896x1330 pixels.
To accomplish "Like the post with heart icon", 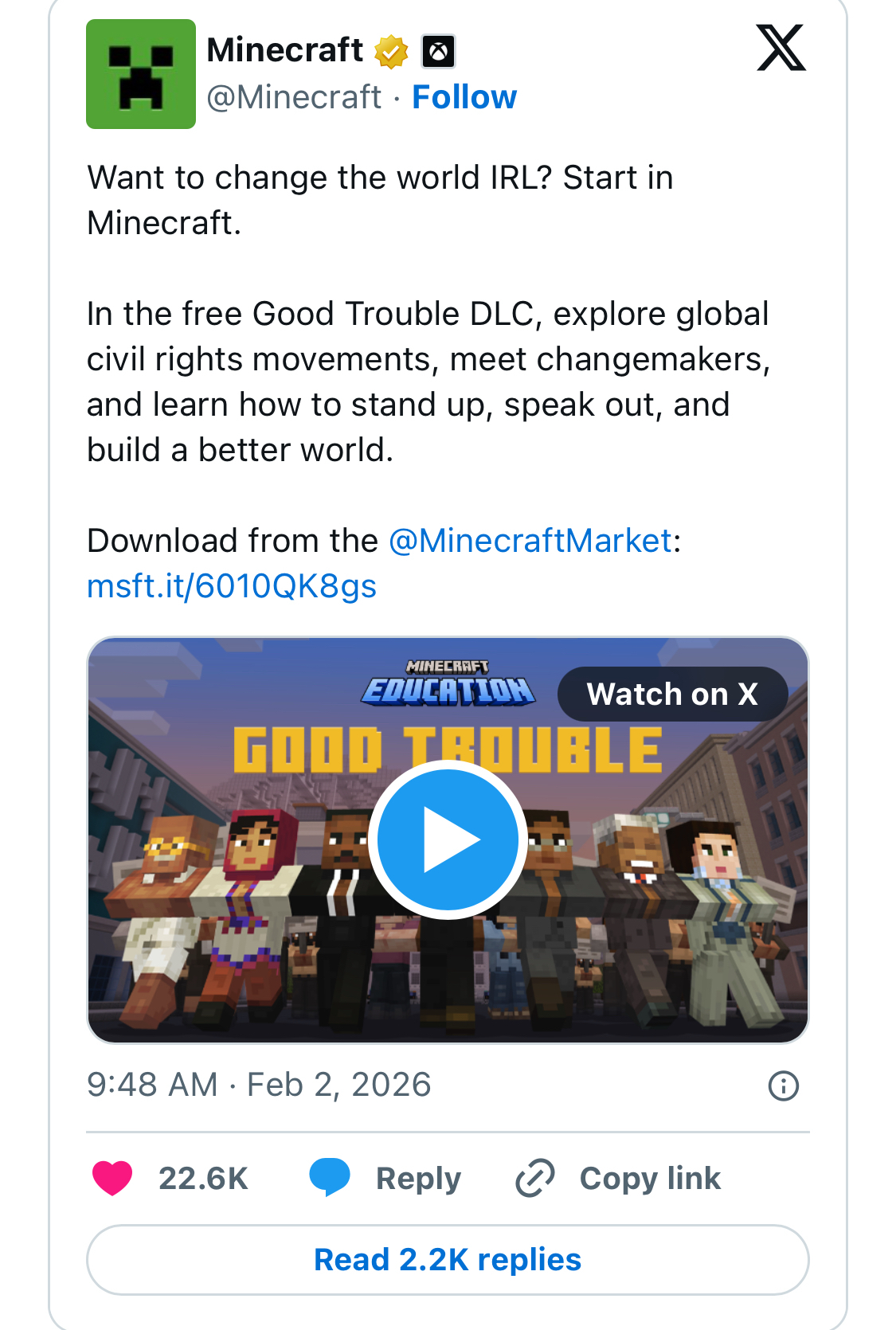I will tap(112, 1178).
